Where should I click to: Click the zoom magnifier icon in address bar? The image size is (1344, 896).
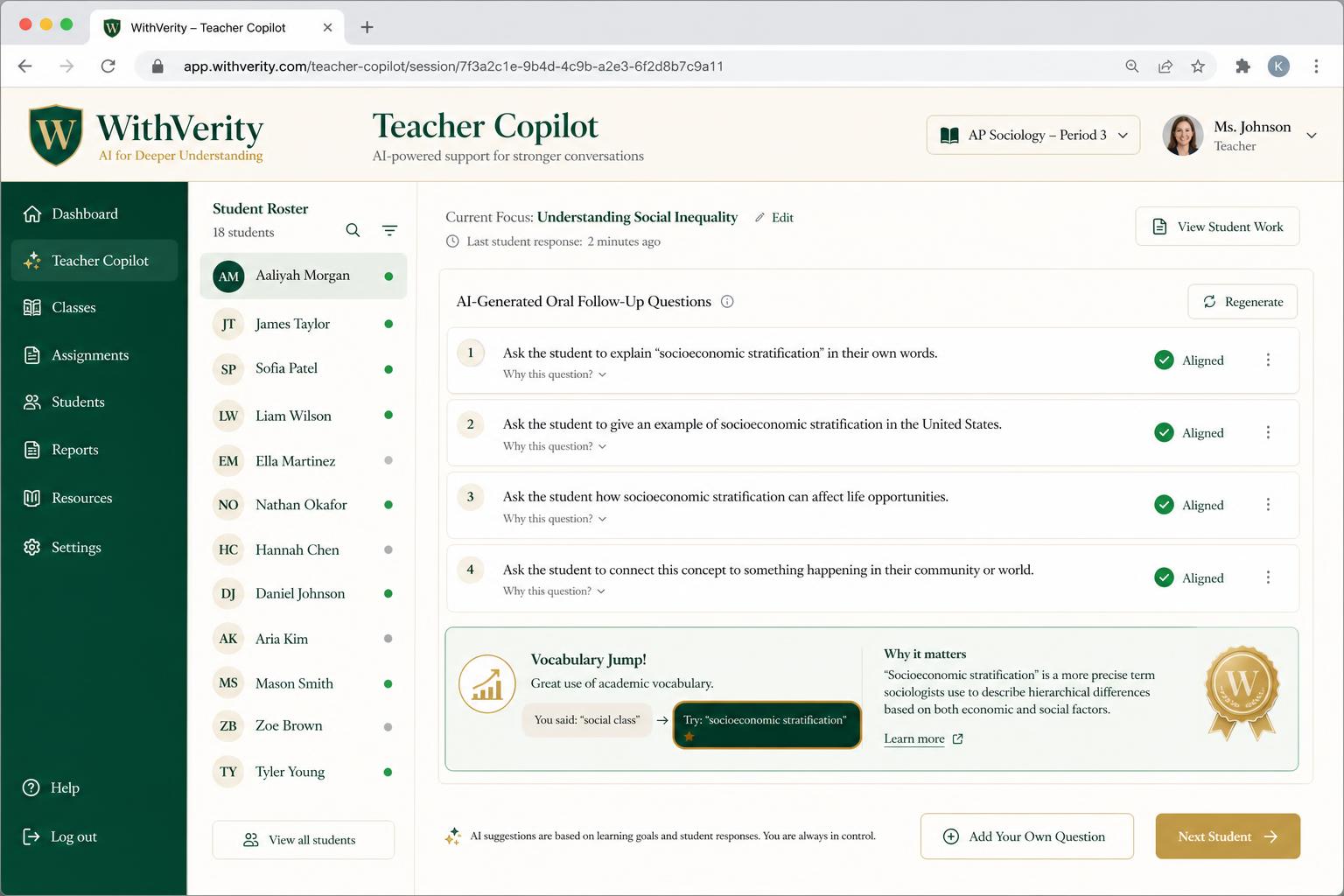tap(1132, 66)
